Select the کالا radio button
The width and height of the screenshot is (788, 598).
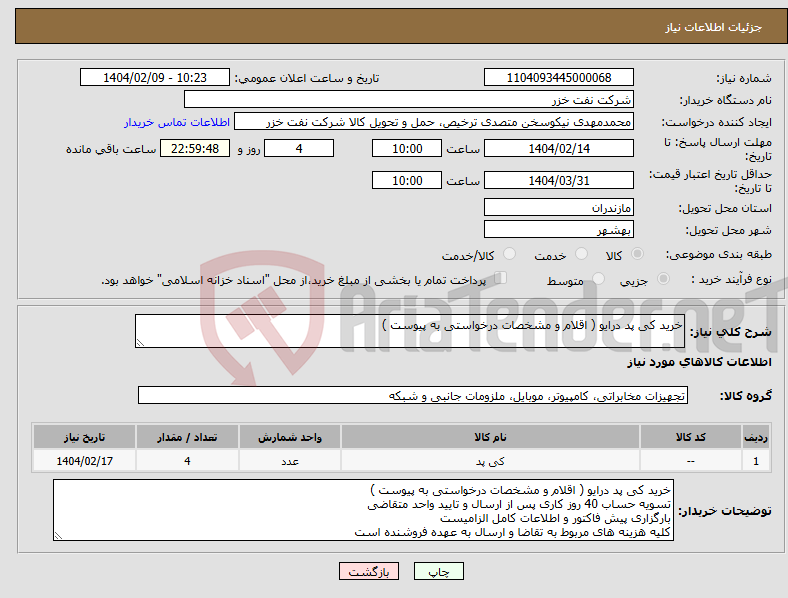coord(637,254)
